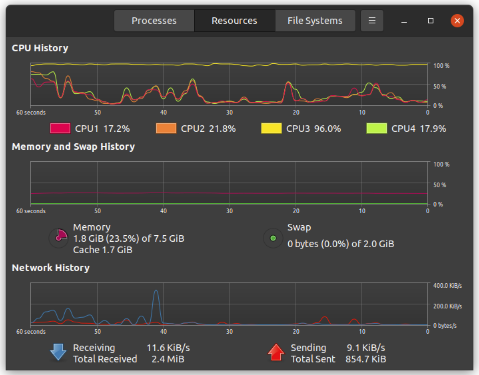Select the Resources tab
Screen dimensions: 479x375
pyautogui.click(x=235, y=21)
